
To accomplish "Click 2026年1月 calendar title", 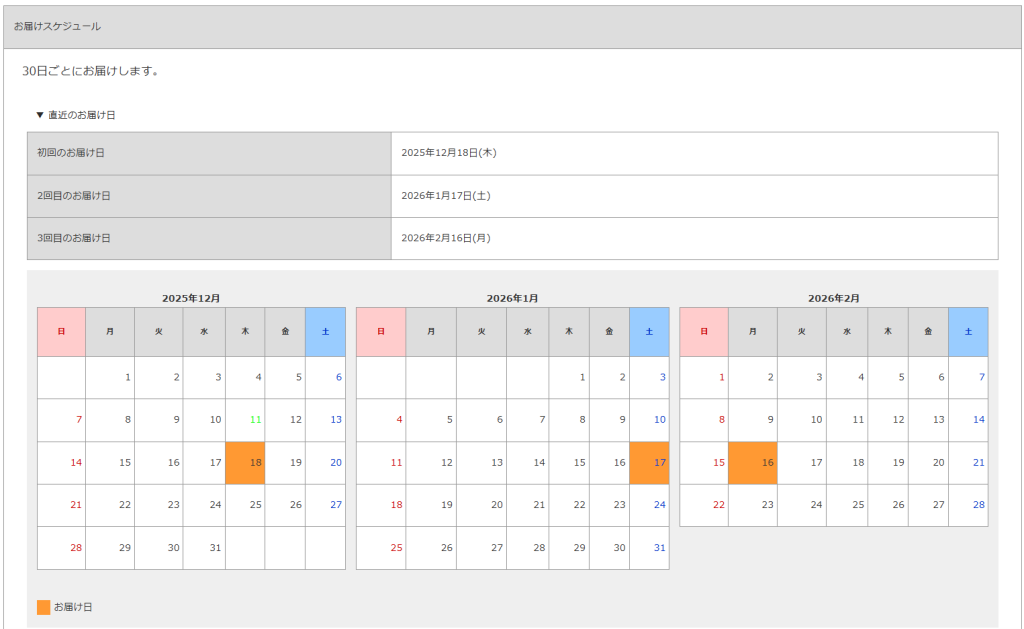I will click(x=512, y=298).
